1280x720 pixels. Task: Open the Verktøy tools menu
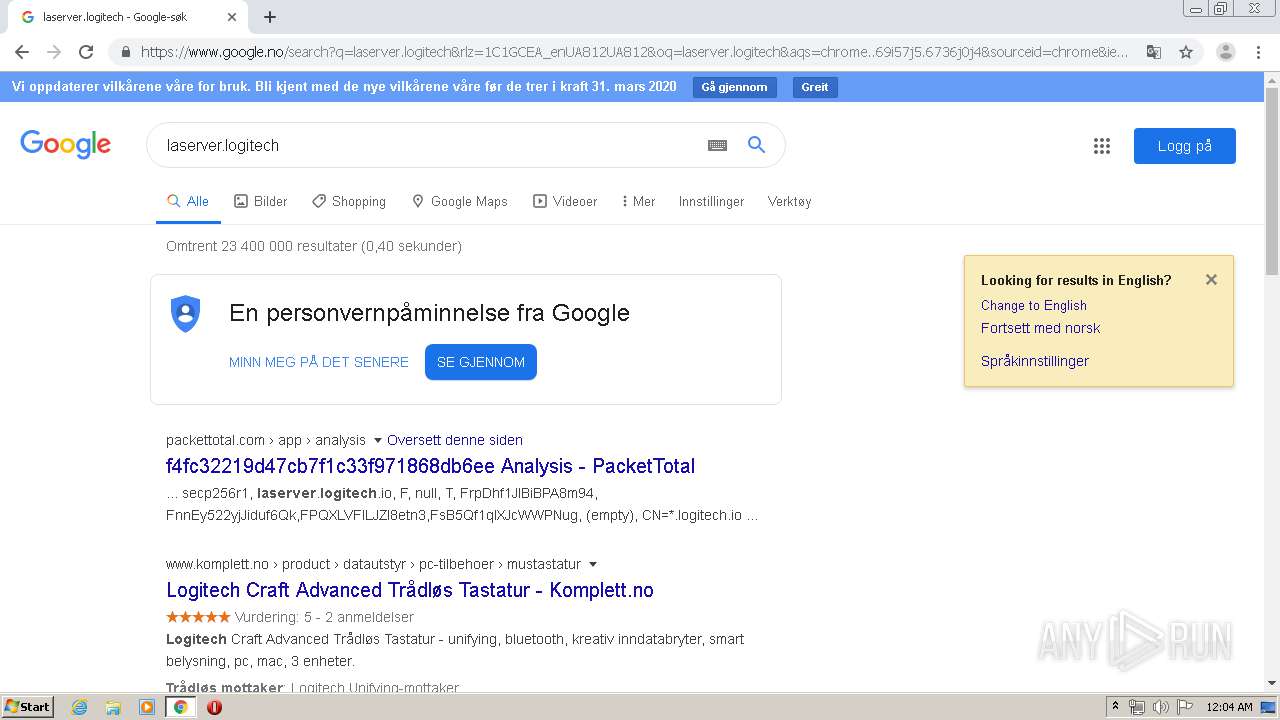click(x=789, y=201)
